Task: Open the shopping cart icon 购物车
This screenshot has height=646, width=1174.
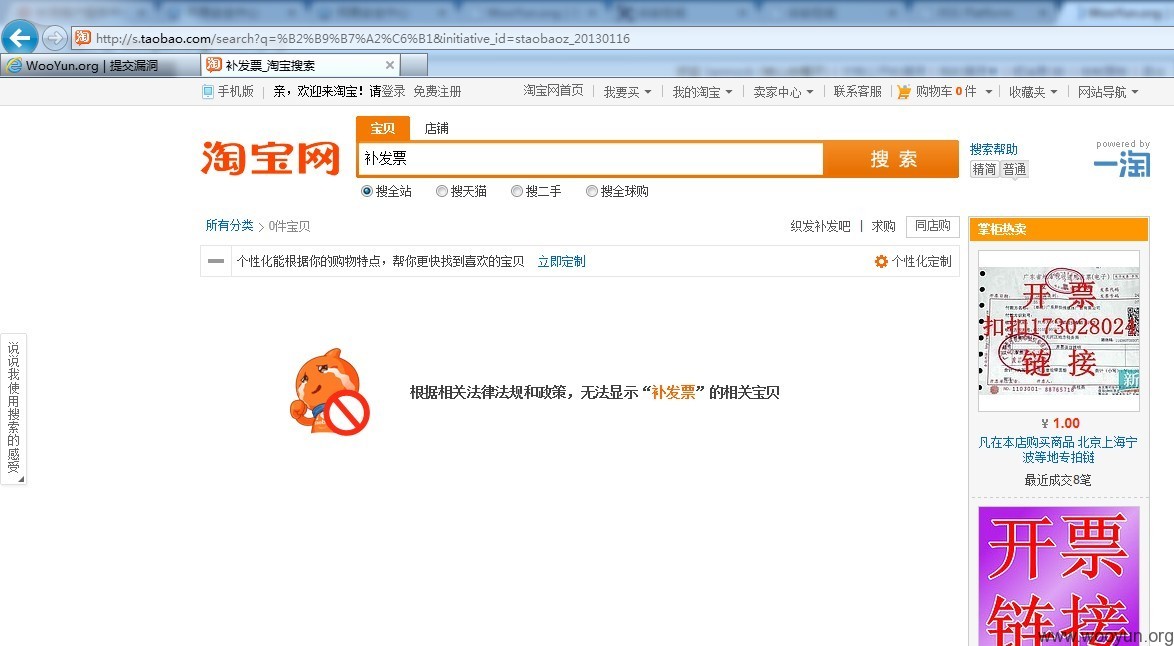Action: tap(904, 91)
